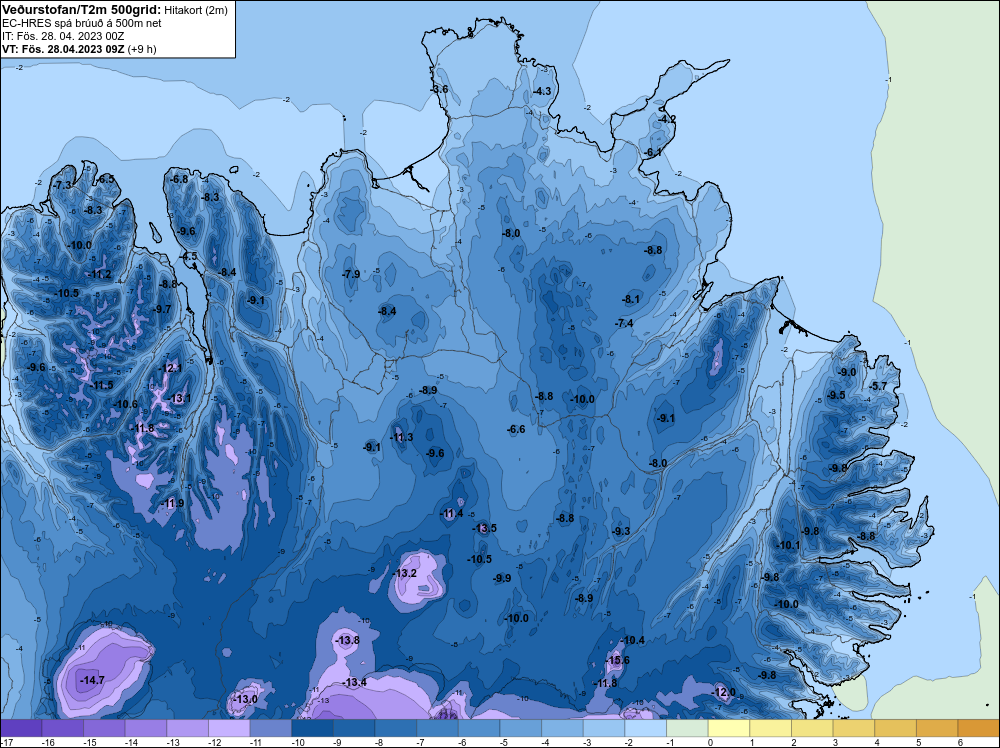Click the legend scale label 6
Image resolution: width=1000 pixels, height=748 pixels.
[960, 742]
